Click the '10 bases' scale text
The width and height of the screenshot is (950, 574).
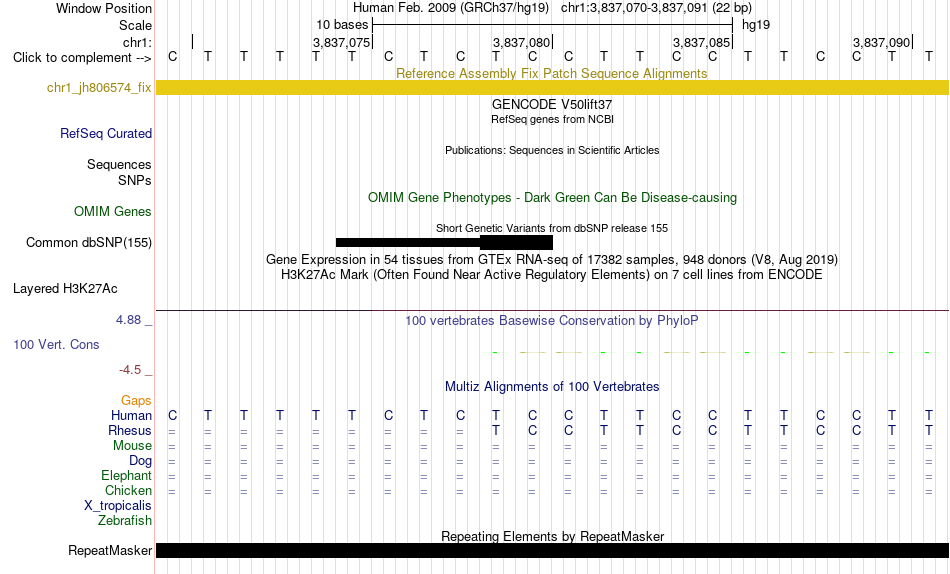tap(342, 25)
